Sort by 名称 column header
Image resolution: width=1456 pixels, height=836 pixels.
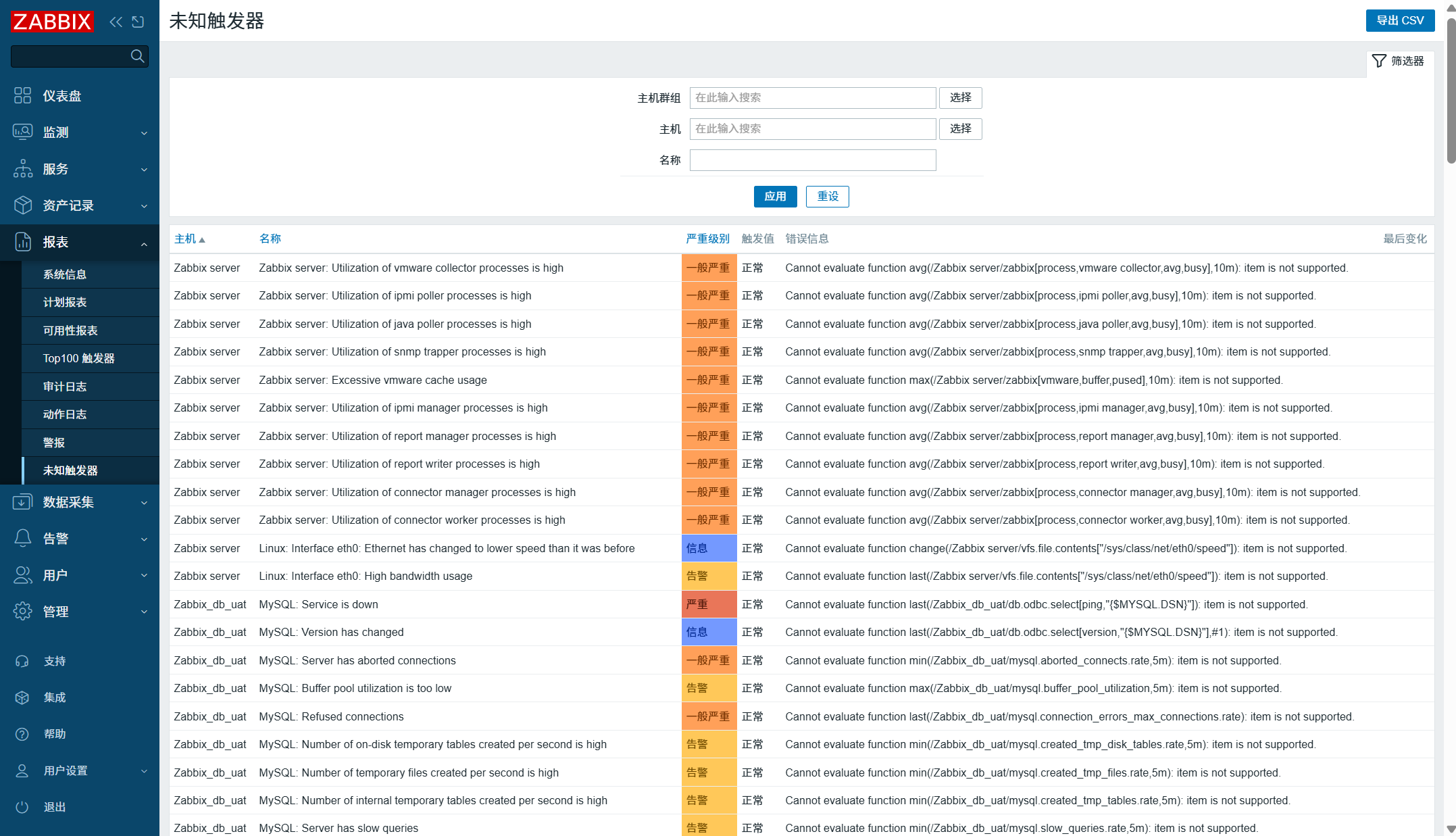tap(270, 239)
